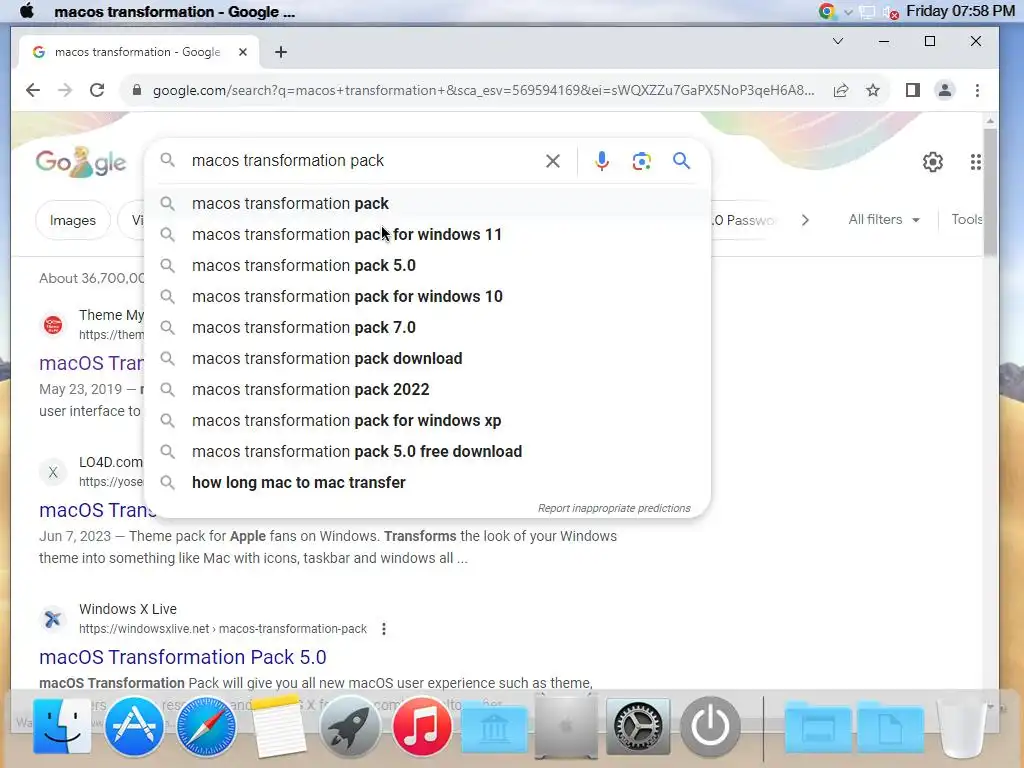Open macOS Transformation Pack 5.0 result
Screen dimensions: 1024x768
point(183,657)
